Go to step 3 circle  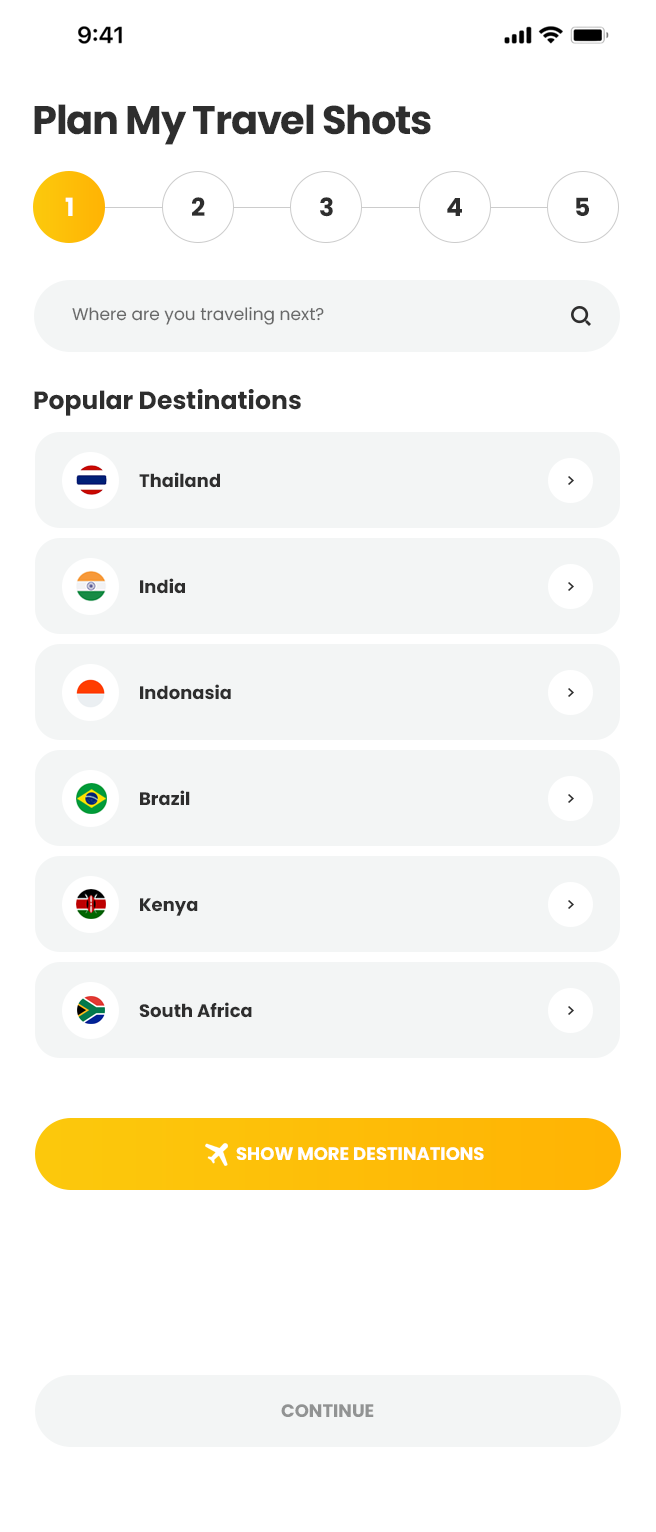[326, 207]
